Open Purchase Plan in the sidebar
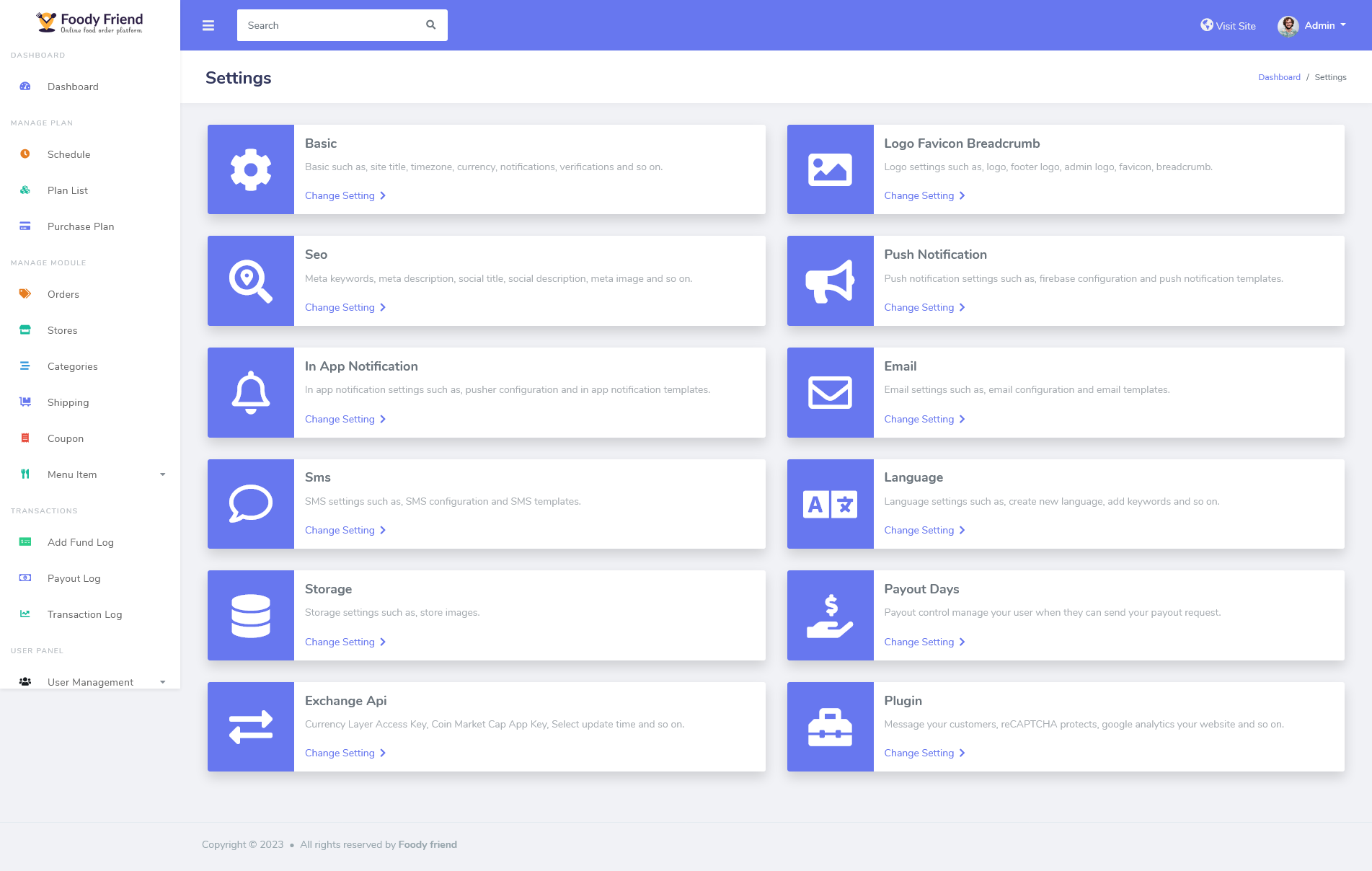This screenshot has height=871, width=1372. click(90, 226)
